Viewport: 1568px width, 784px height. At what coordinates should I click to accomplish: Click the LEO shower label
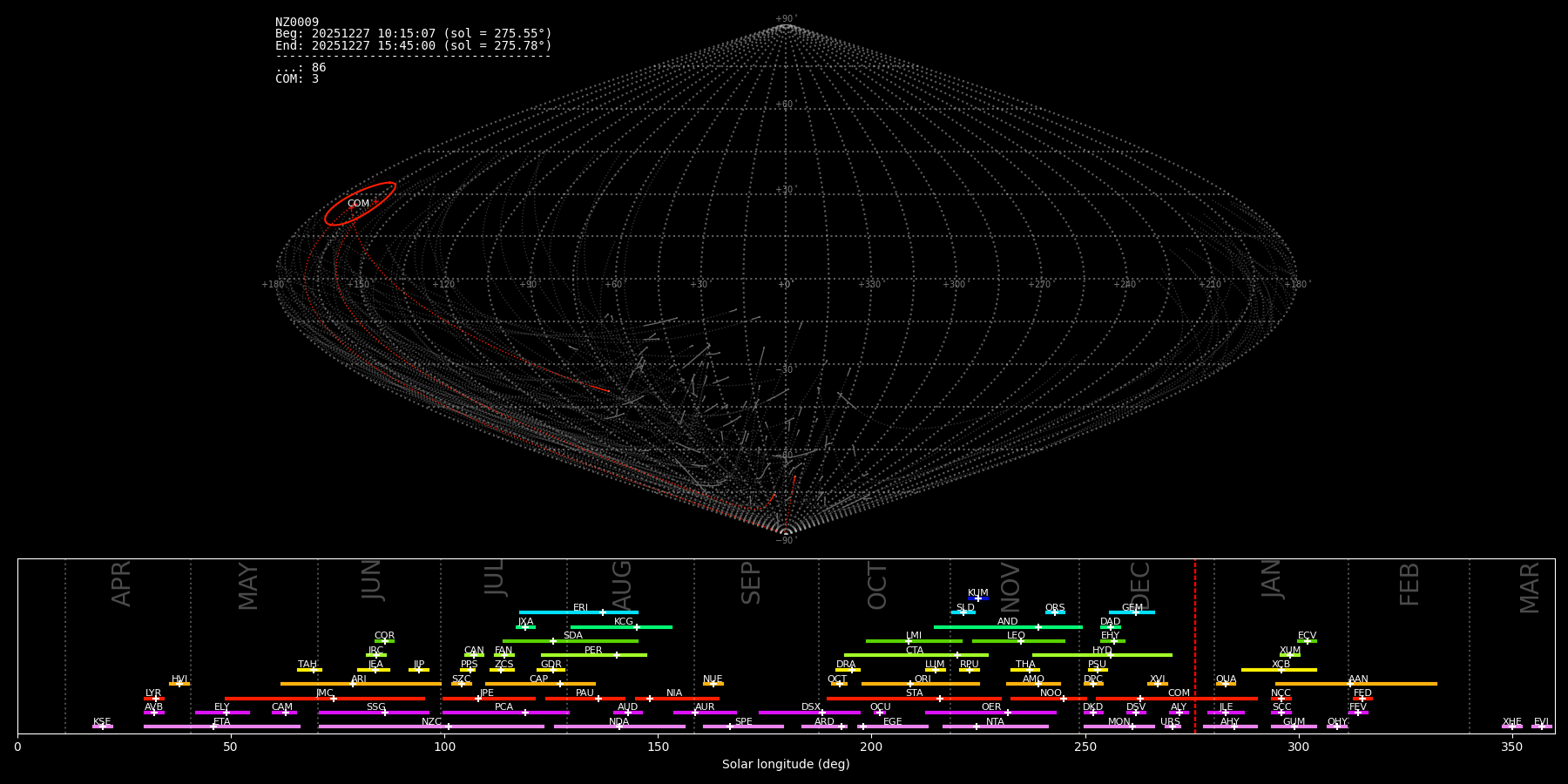[x=1016, y=636]
